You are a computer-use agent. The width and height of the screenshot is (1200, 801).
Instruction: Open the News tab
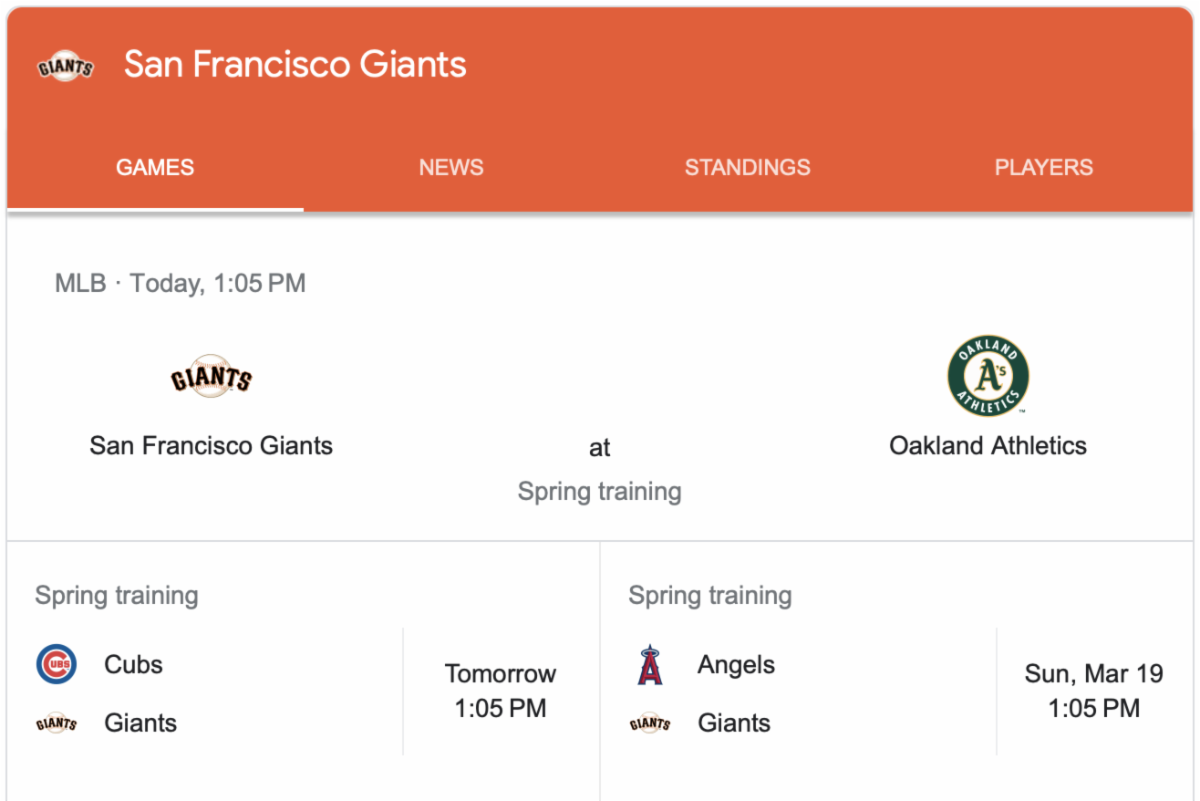pos(451,168)
